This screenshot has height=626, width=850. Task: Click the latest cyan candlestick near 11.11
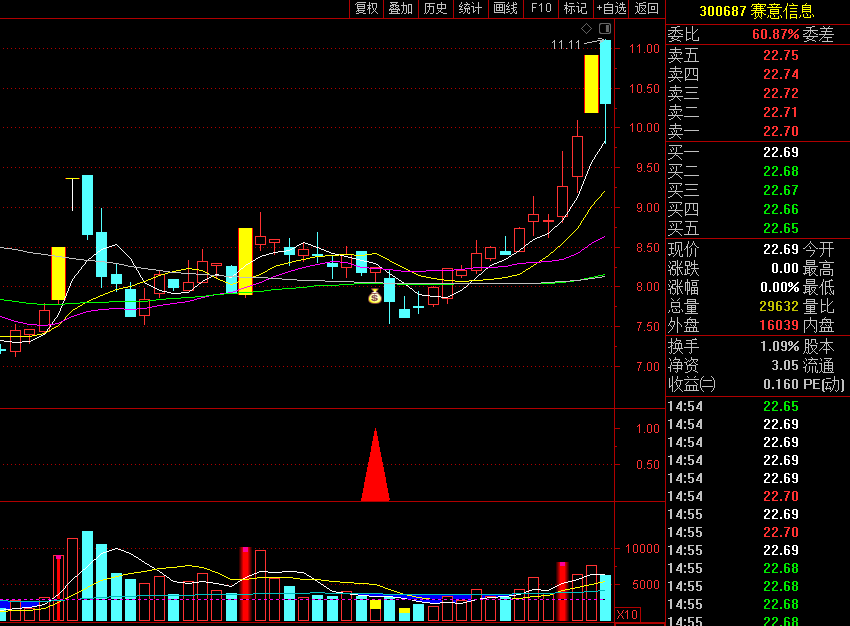pos(606,72)
